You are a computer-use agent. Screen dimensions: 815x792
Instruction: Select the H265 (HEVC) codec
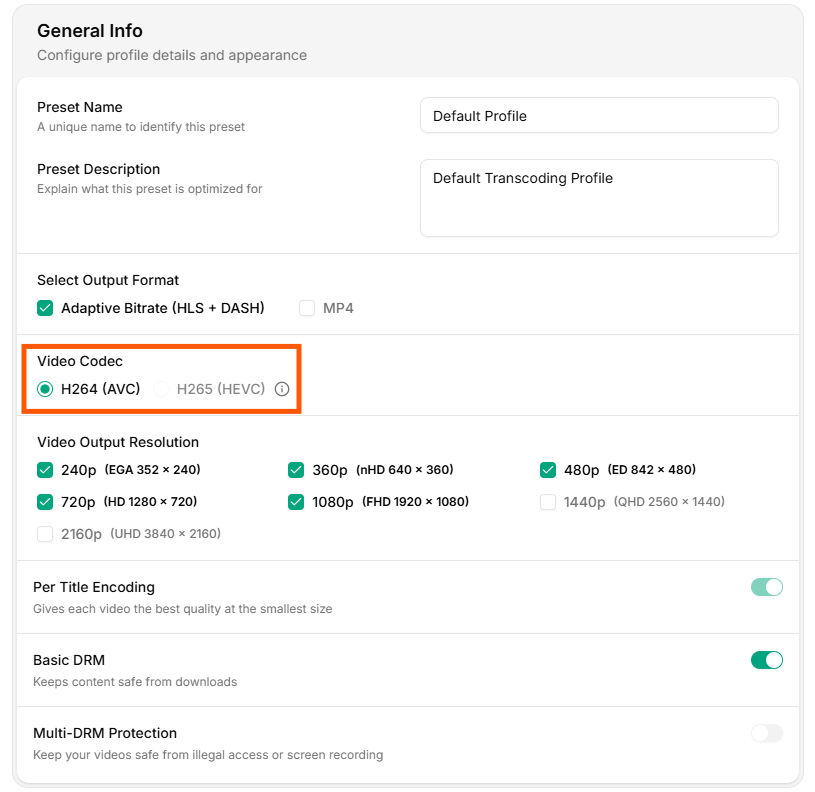coord(161,389)
